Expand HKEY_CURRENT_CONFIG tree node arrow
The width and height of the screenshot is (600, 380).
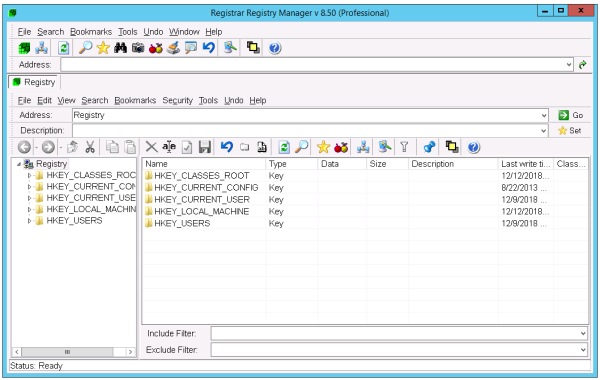click(x=29, y=187)
